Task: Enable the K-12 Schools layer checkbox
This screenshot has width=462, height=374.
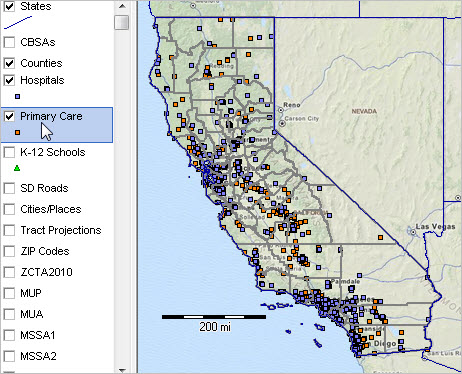Action: point(9,152)
